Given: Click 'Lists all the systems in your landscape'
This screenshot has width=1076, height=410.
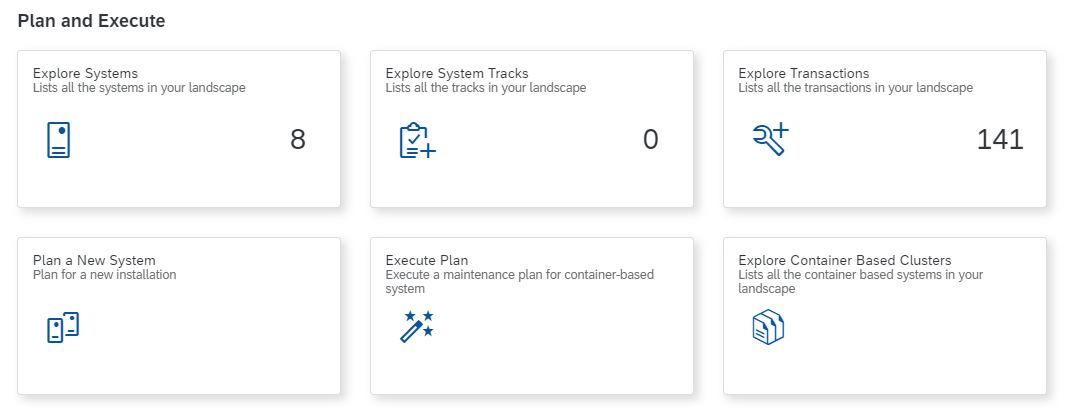Looking at the screenshot, I should click(x=139, y=88).
